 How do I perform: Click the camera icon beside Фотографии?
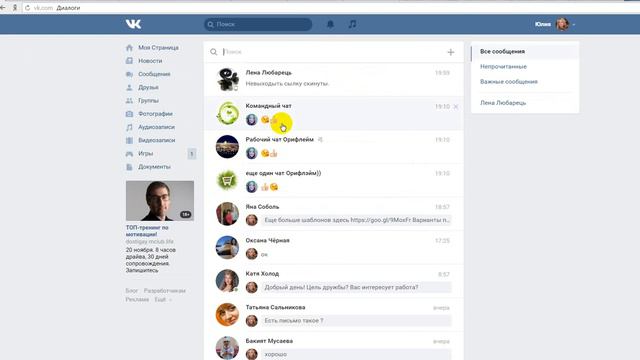[129, 114]
